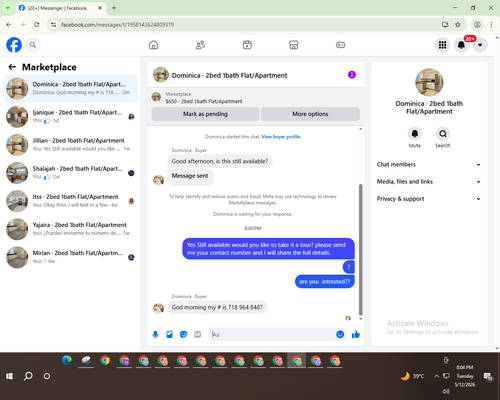The image size is (500, 400).
Task: Open the Reels video icon
Action: click(x=247, y=45)
